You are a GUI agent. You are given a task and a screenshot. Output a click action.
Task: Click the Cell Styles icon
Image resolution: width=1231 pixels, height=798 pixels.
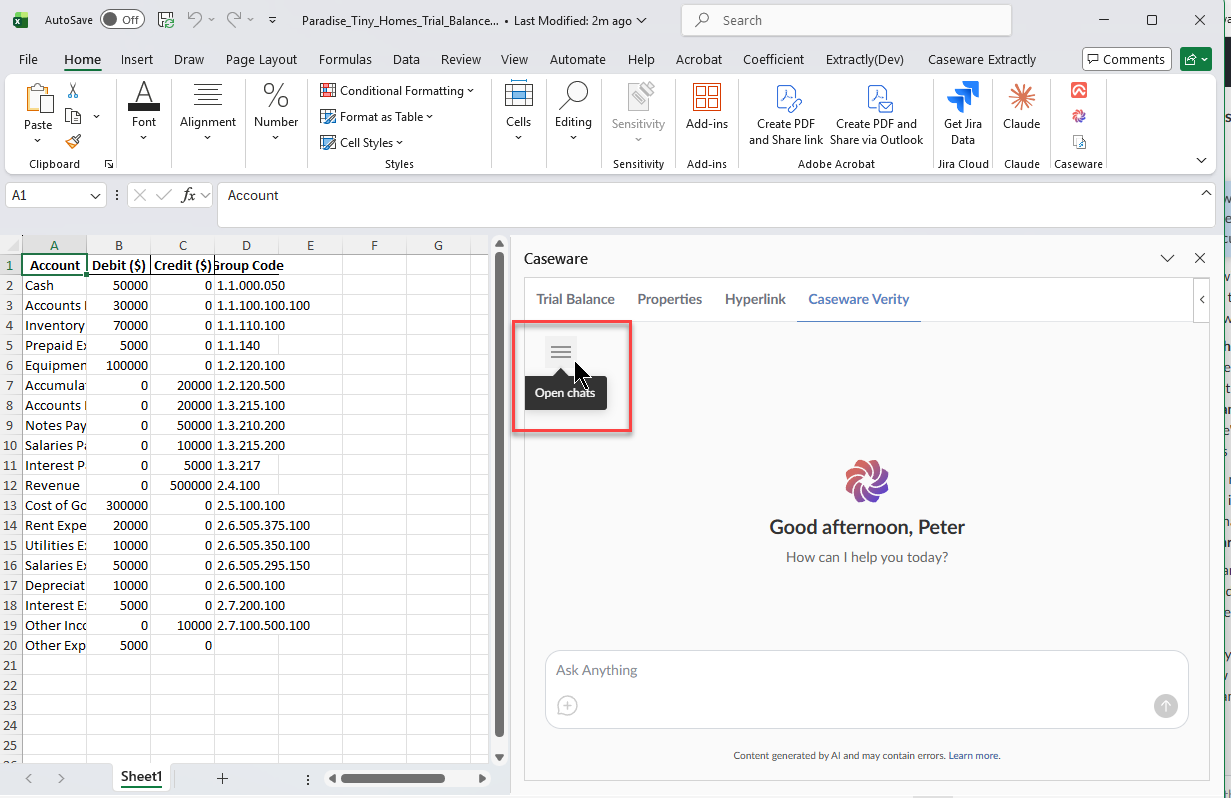328,142
